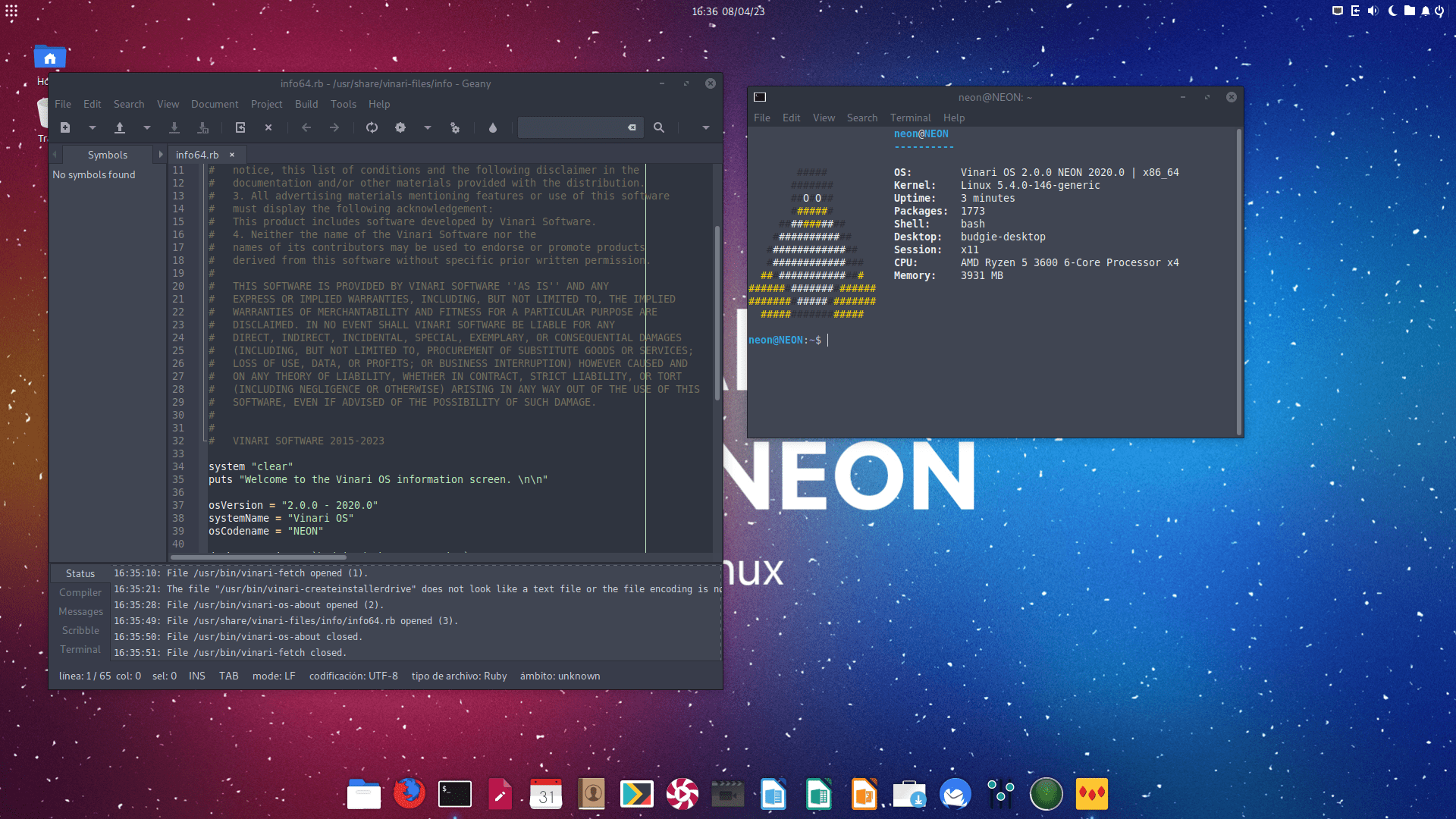The width and height of the screenshot is (1456, 819).
Task: Toggle the night light moon icon
Action: (1392, 11)
